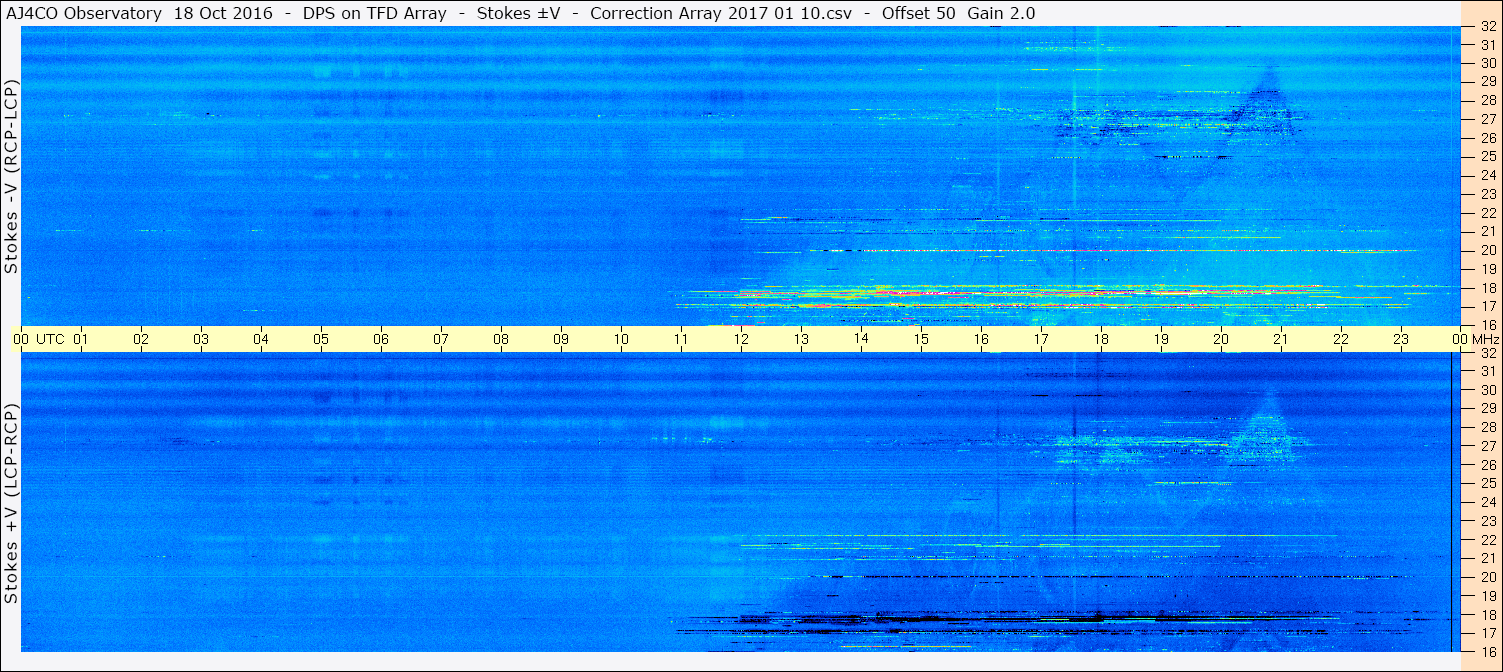The width and height of the screenshot is (1503, 672).
Task: Select the 11 hour tick on time axis
Action: tap(681, 339)
